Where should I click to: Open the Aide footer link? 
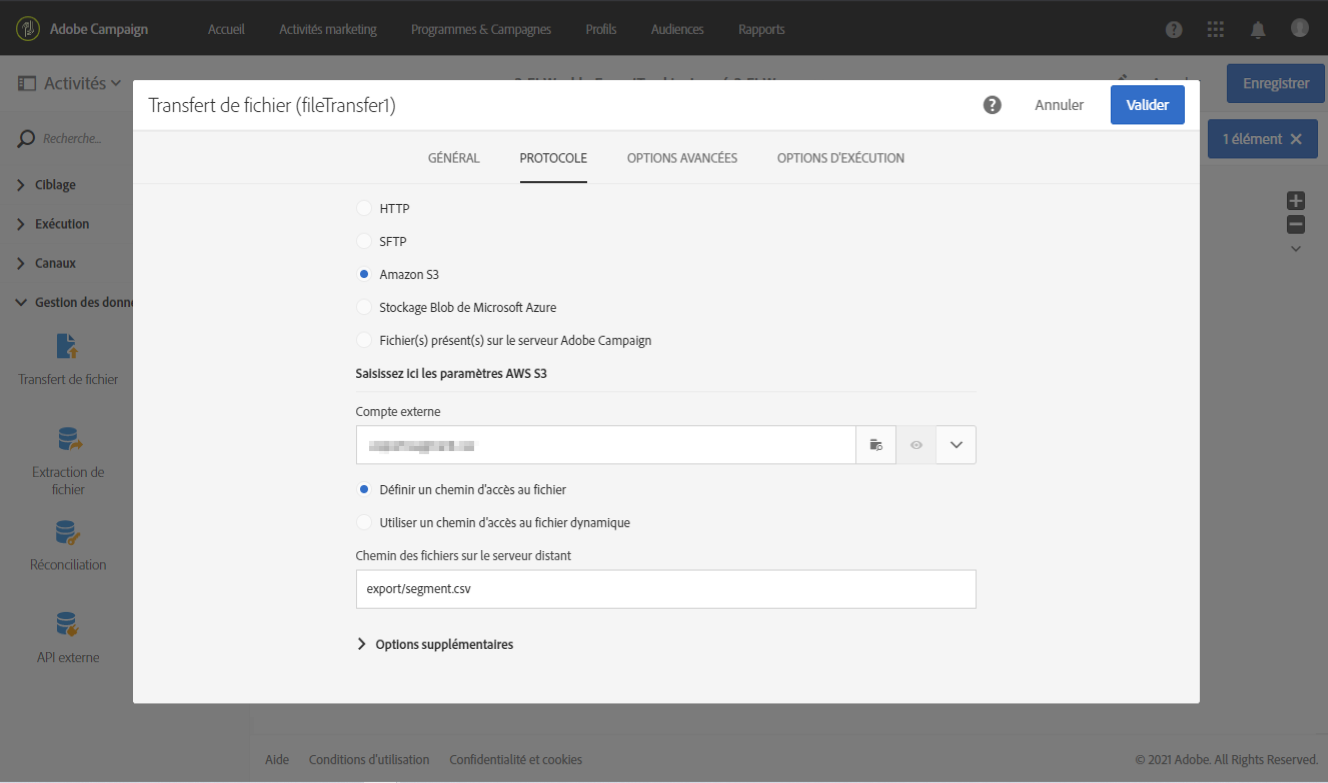pos(277,760)
